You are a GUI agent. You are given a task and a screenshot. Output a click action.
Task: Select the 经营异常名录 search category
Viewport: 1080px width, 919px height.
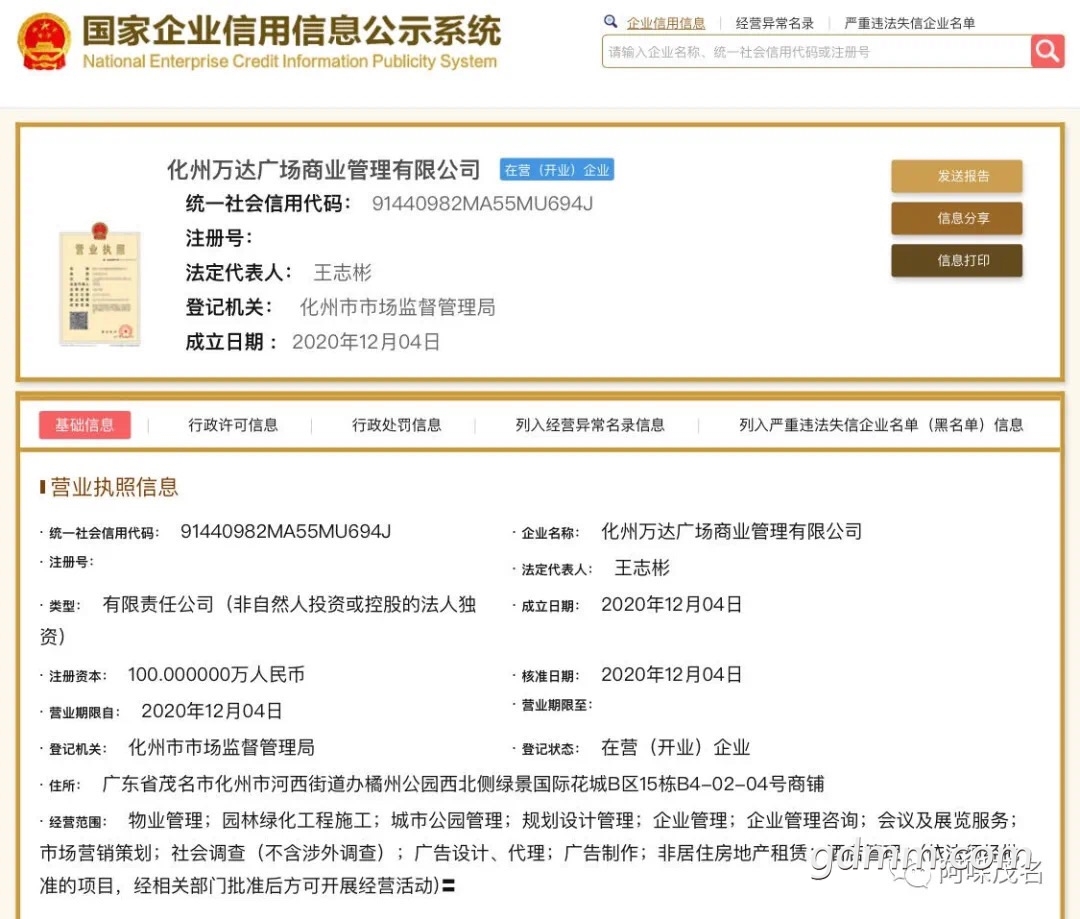774,23
